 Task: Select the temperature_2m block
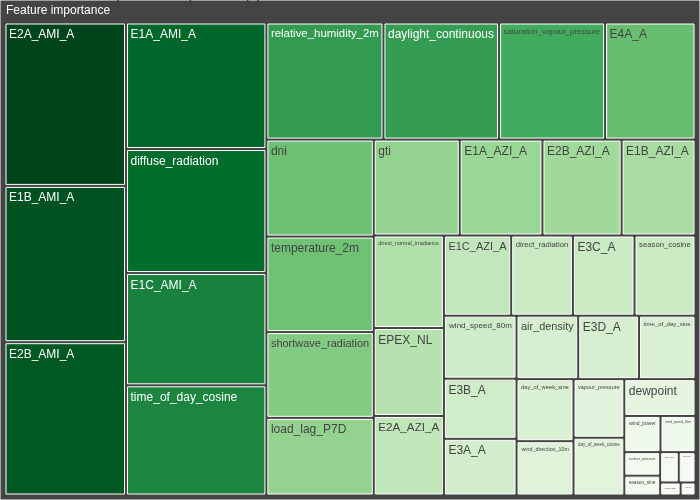coord(320,284)
